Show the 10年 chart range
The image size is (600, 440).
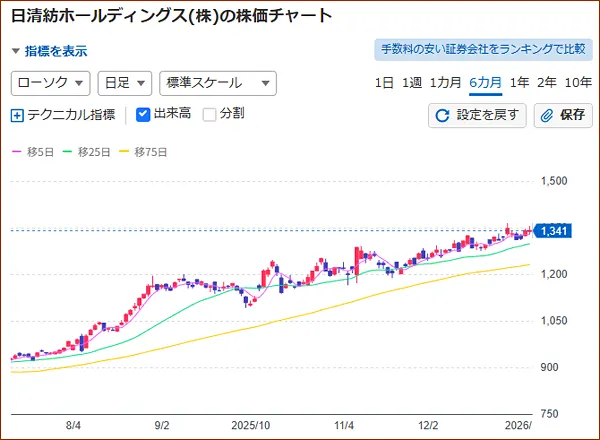pyautogui.click(x=578, y=83)
